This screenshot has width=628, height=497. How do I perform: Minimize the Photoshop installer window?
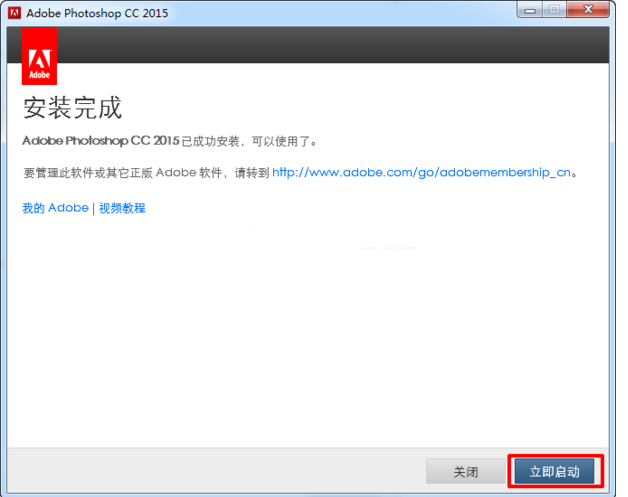(x=530, y=10)
